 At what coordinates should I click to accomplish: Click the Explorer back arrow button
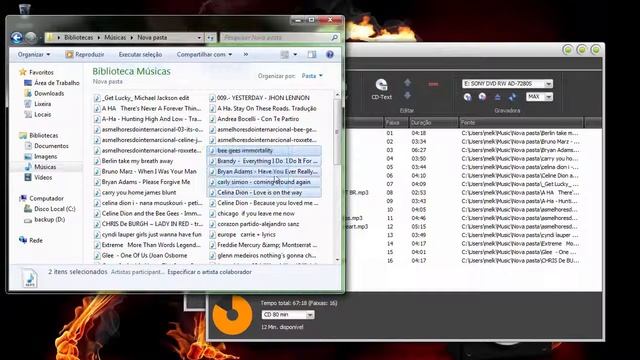coord(17,38)
